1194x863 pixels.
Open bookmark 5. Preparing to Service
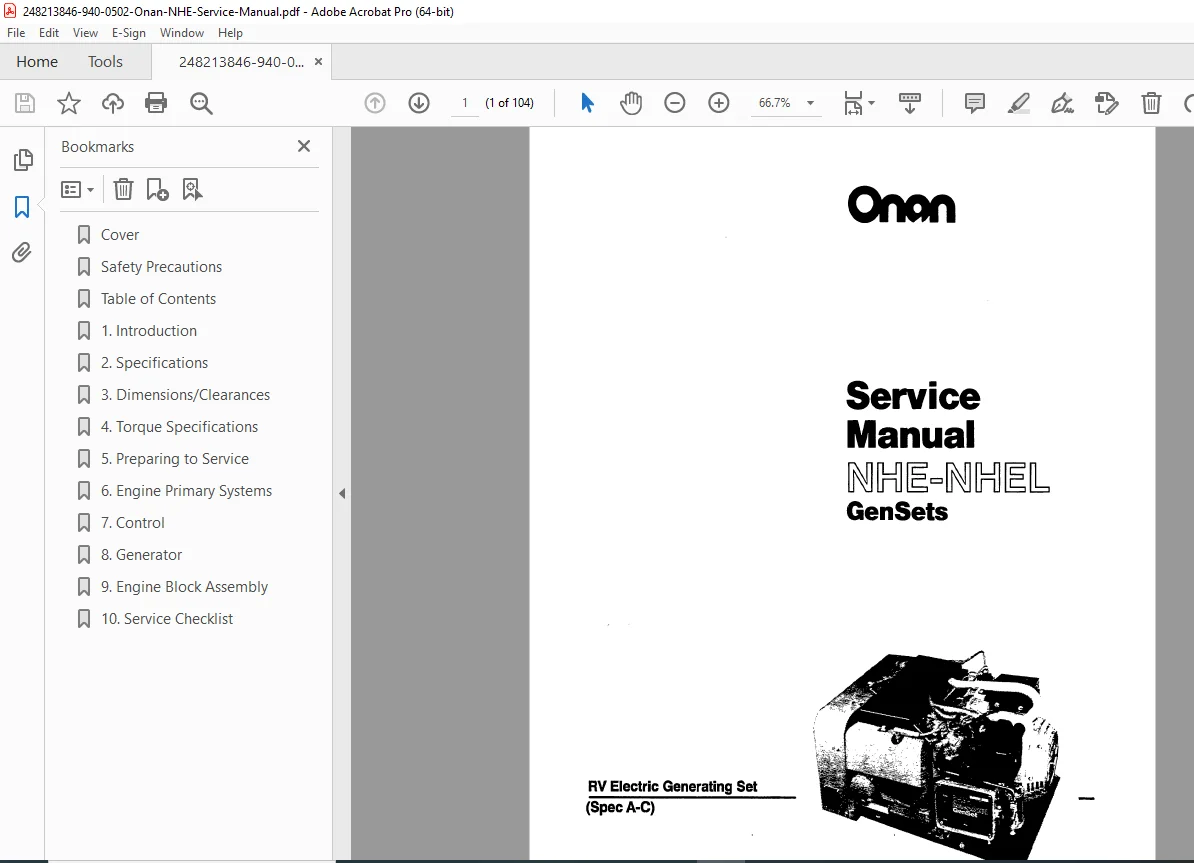point(175,459)
